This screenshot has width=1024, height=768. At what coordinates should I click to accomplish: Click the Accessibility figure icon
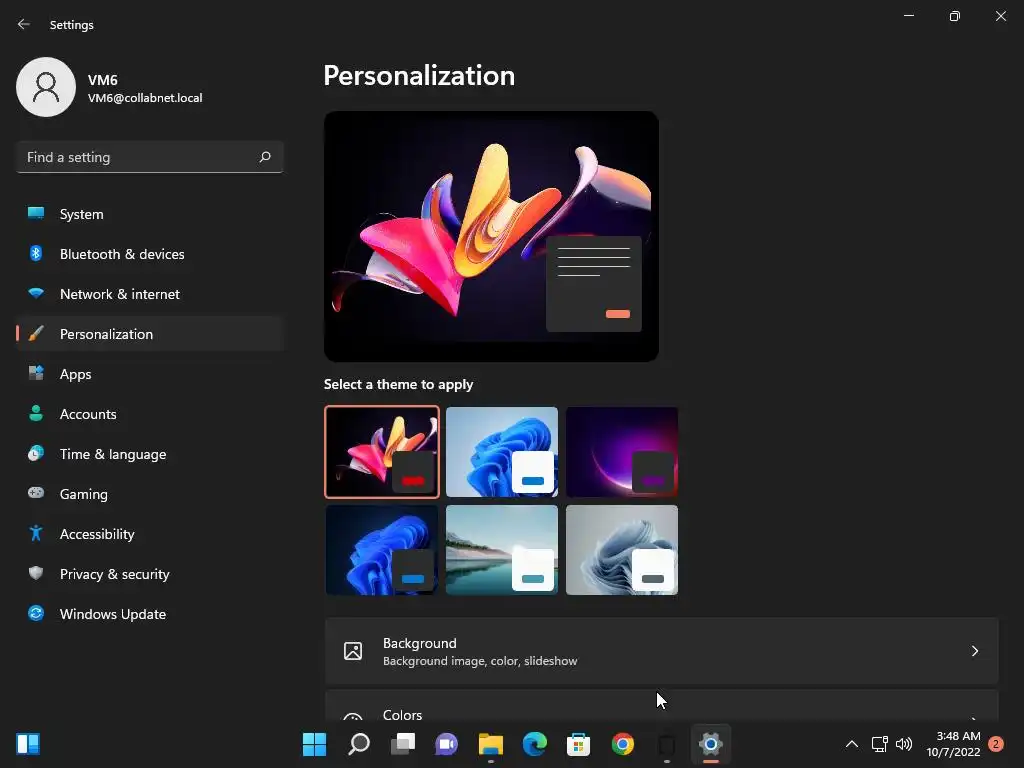click(x=36, y=534)
